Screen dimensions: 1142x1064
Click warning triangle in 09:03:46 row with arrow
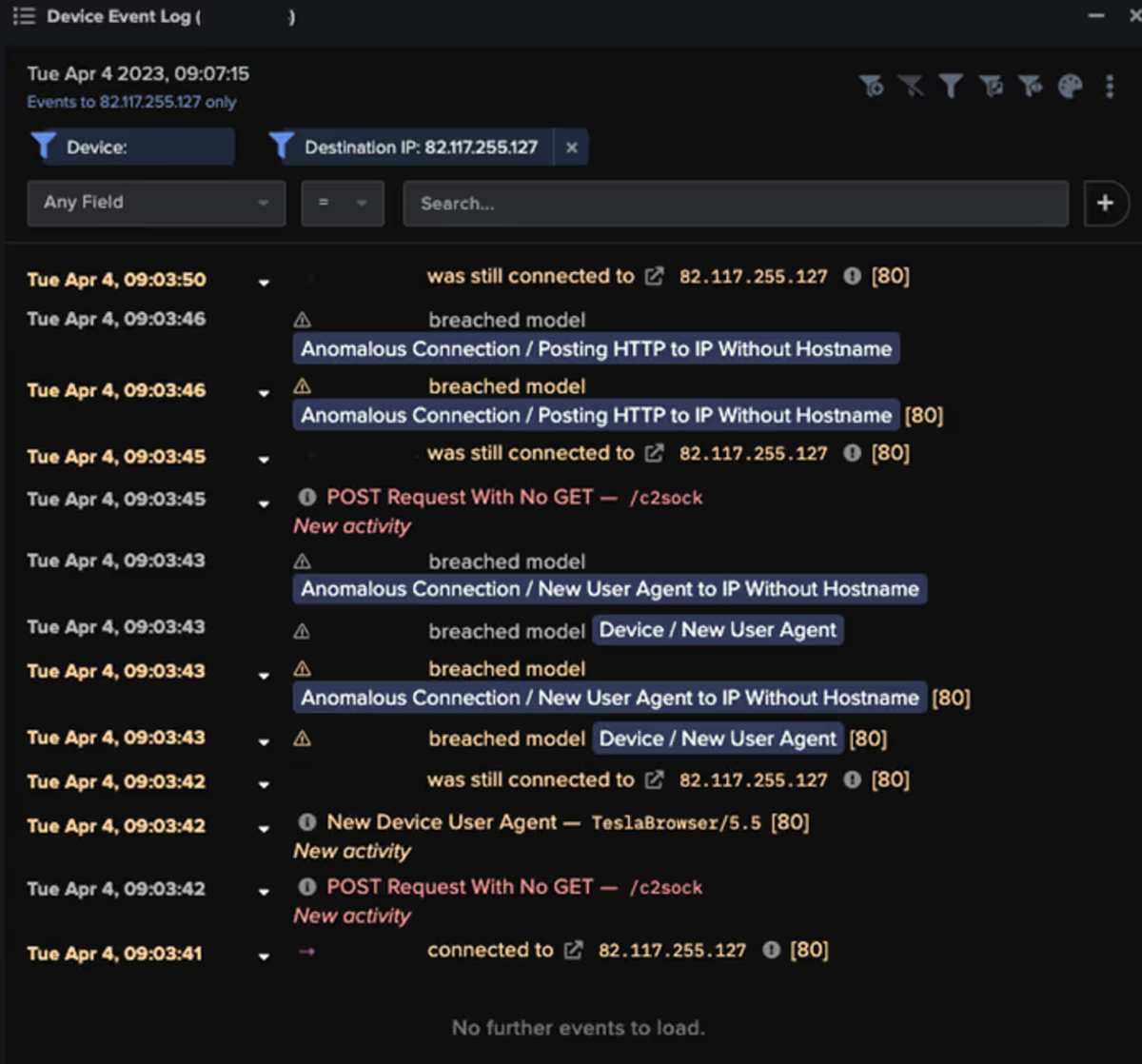click(303, 385)
